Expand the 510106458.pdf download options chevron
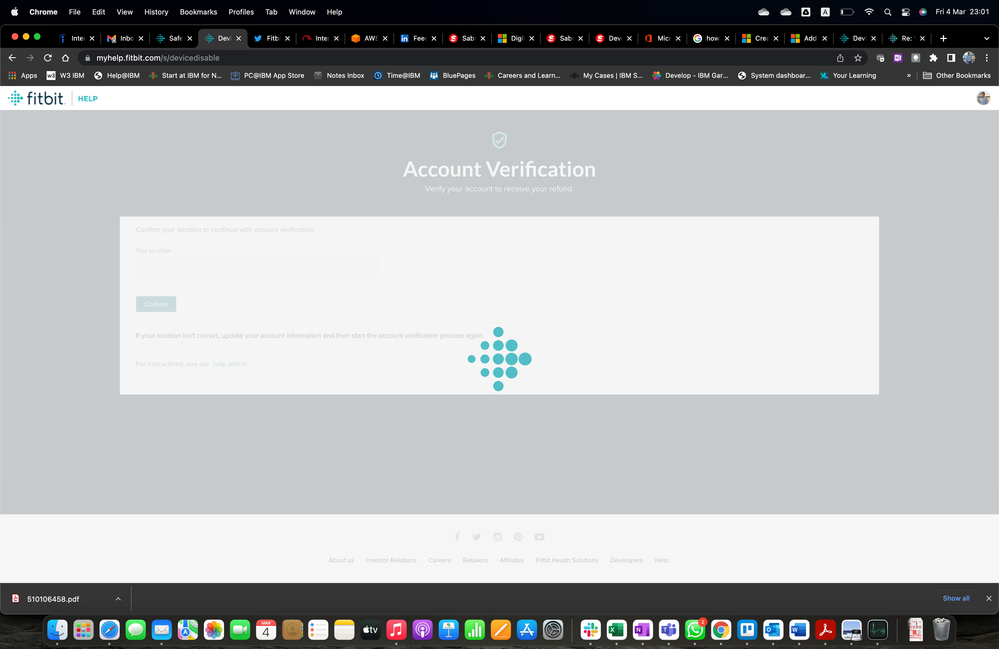Image resolution: width=999 pixels, height=649 pixels. 118,599
